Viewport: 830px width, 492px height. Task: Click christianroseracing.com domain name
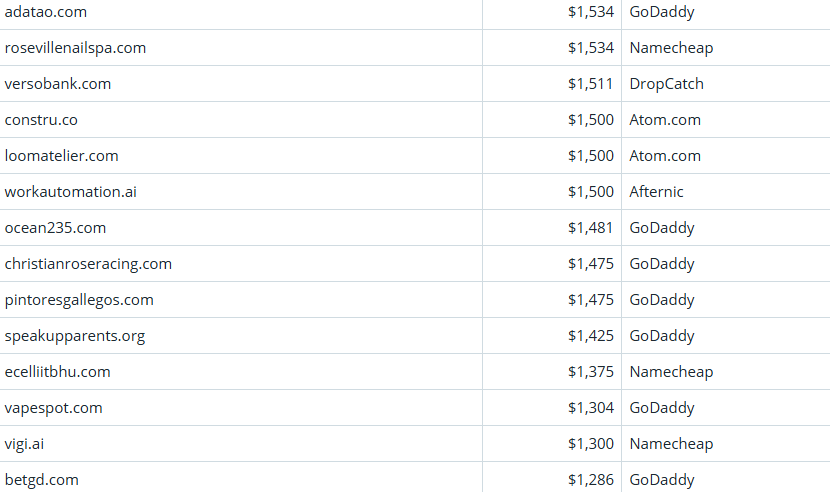[88, 264]
